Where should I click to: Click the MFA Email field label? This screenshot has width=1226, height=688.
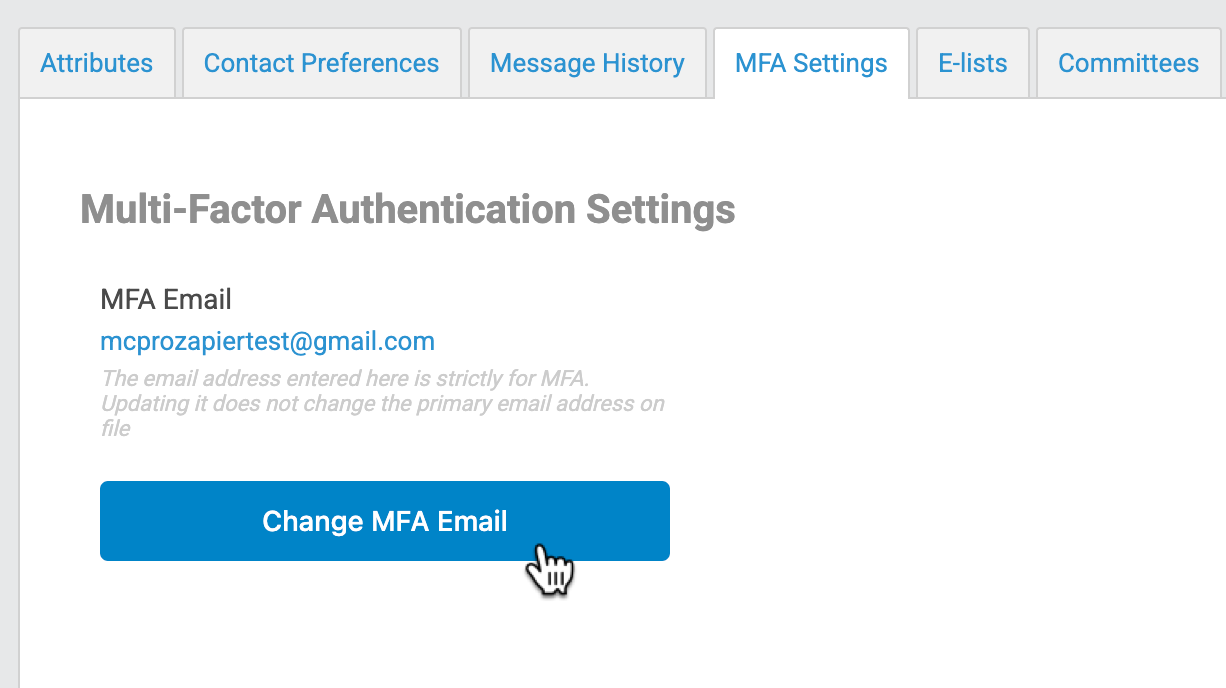pyautogui.click(x=166, y=299)
